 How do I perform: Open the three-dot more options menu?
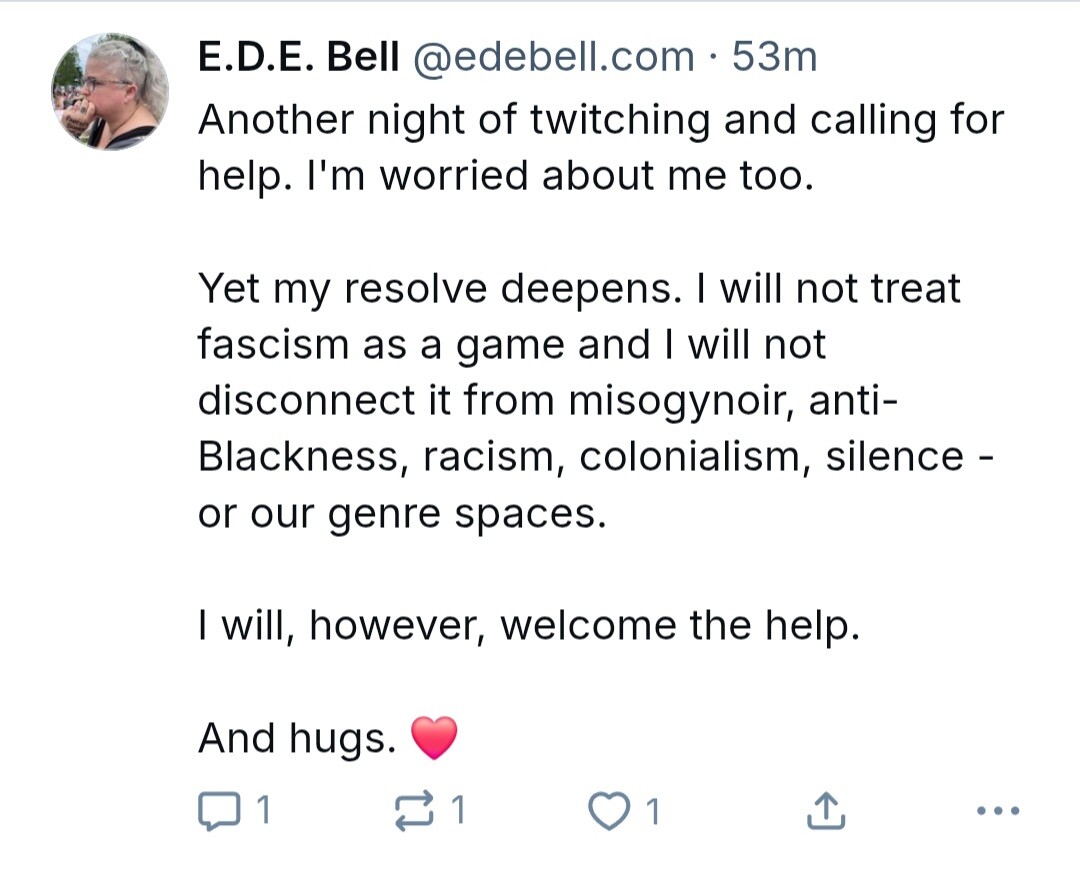998,810
